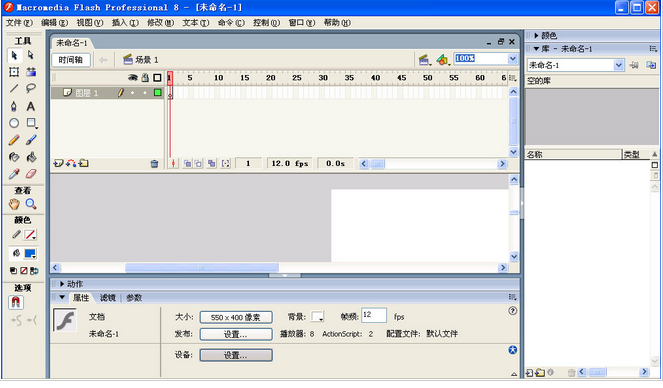Click the Black and White icon

pyautogui.click(x=13, y=271)
